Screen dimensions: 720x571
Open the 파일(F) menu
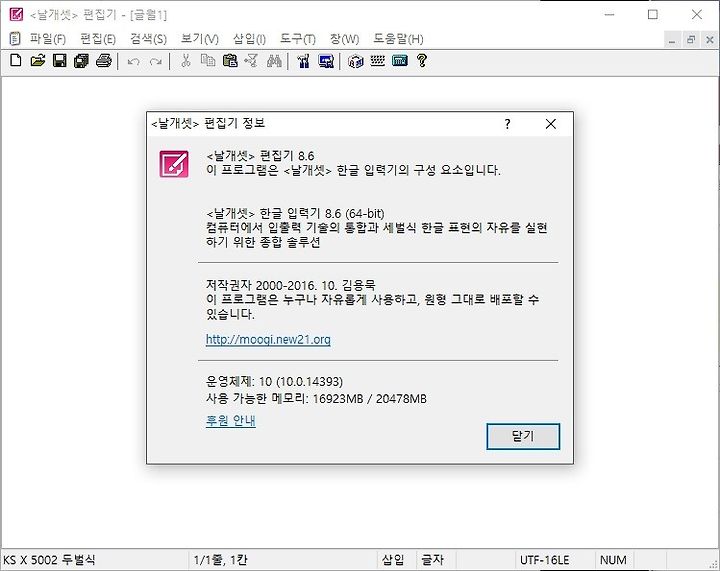[48, 39]
